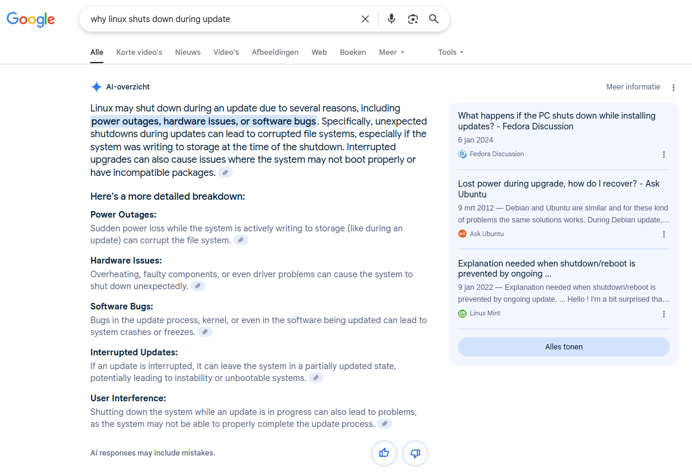Click Alles tonen button
The image size is (692, 474).
[x=564, y=347]
